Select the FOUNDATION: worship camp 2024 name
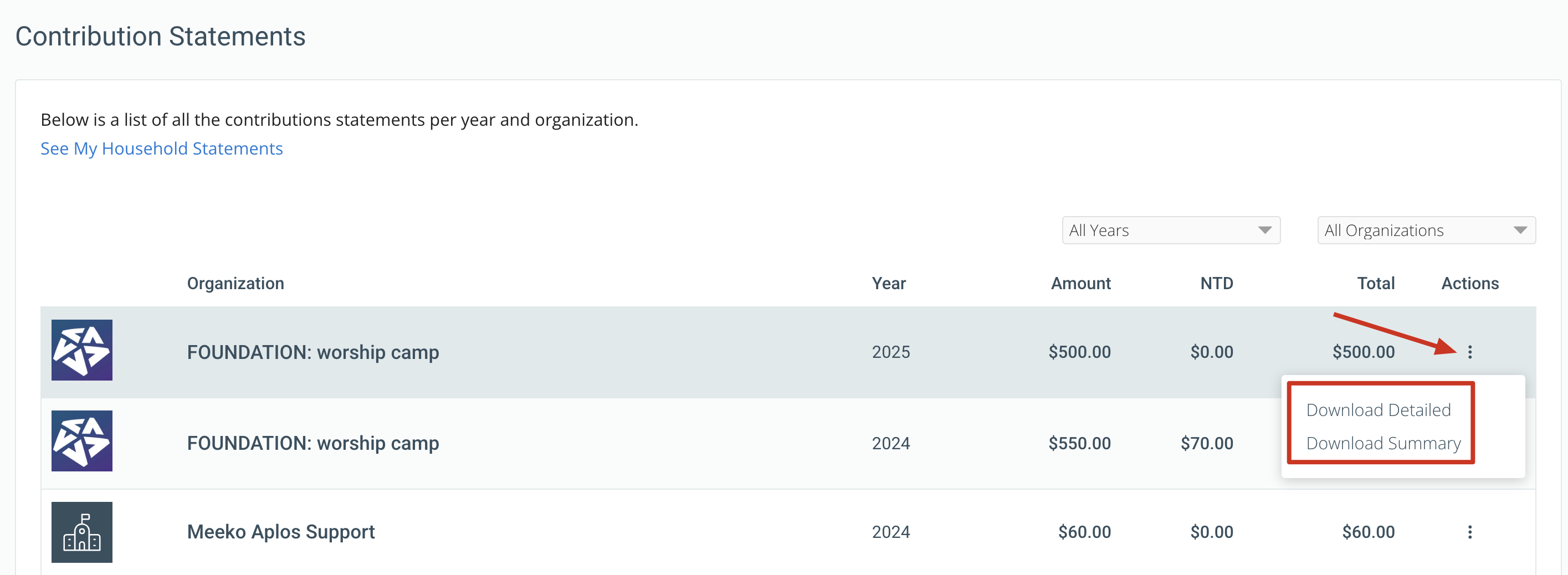The height and width of the screenshot is (575, 1568). click(313, 443)
